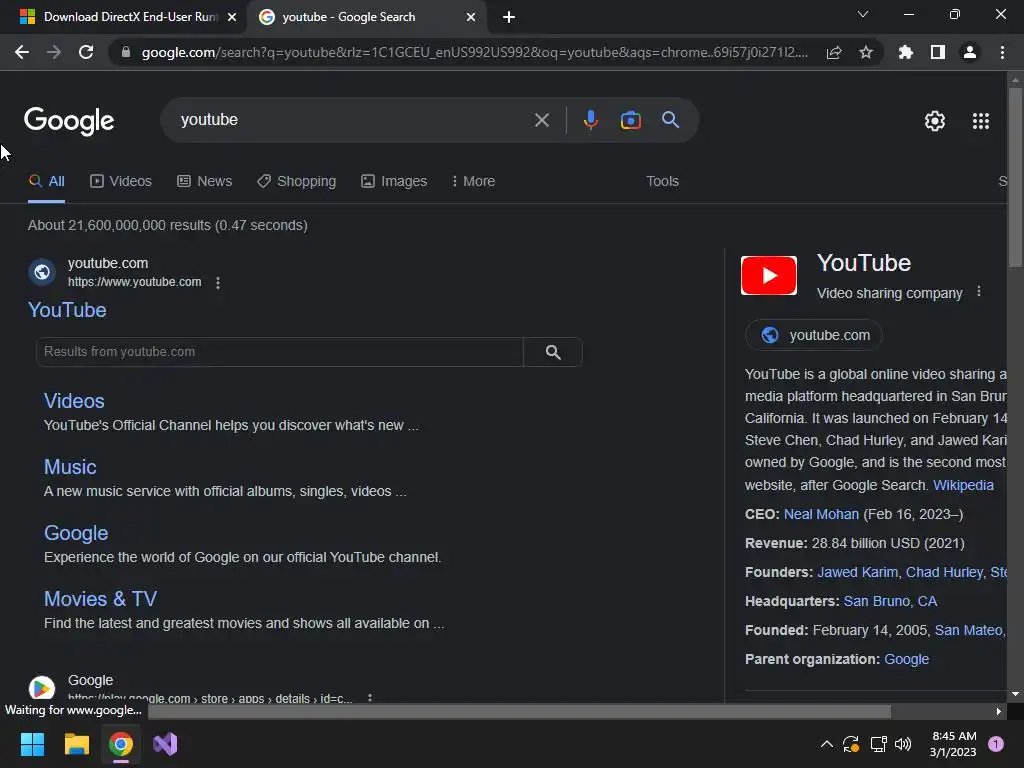Open the Chad Hurley founder link

tap(944, 572)
